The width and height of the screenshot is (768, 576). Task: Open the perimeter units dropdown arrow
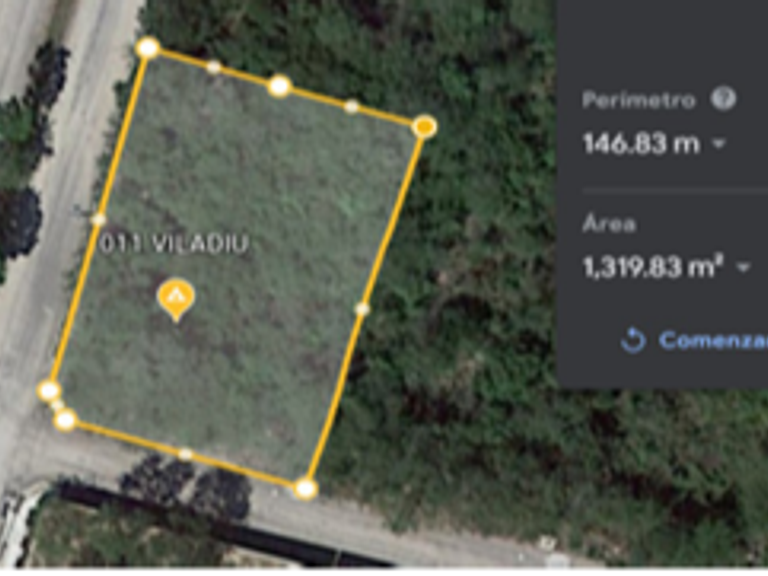(719, 144)
